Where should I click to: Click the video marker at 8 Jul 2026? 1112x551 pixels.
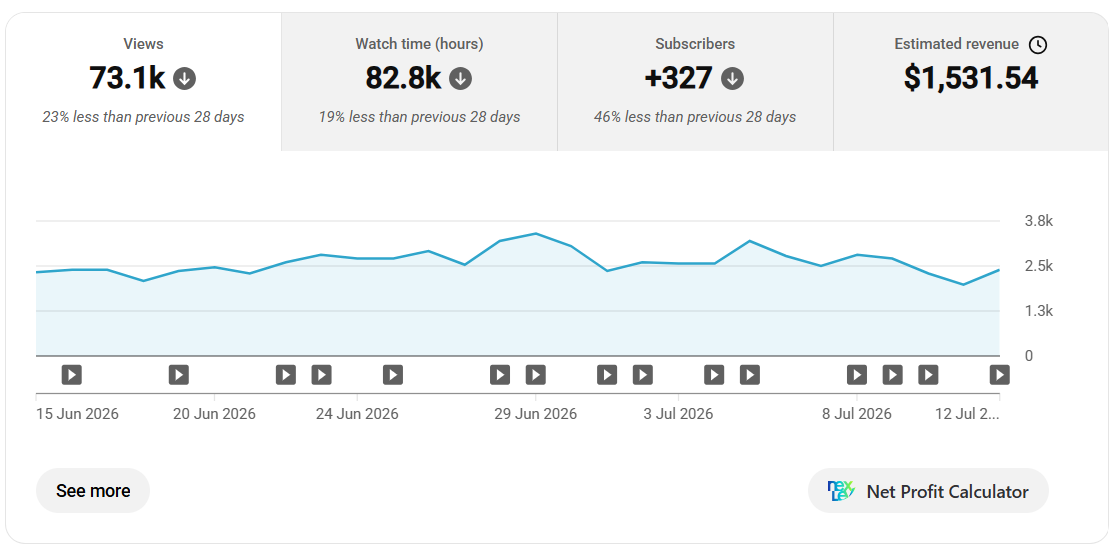tap(857, 374)
